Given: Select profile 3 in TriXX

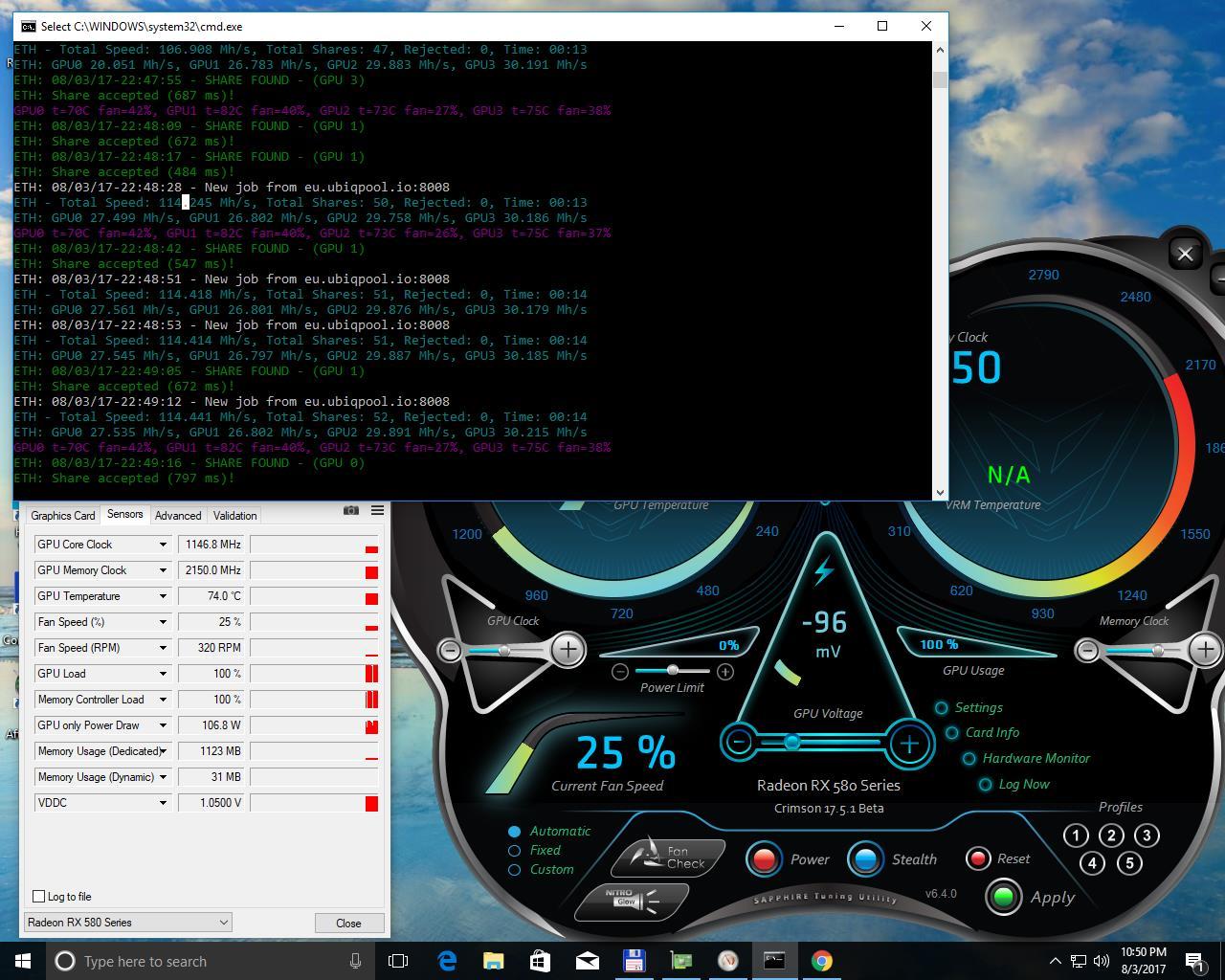Looking at the screenshot, I should pyautogui.click(x=1147, y=835).
